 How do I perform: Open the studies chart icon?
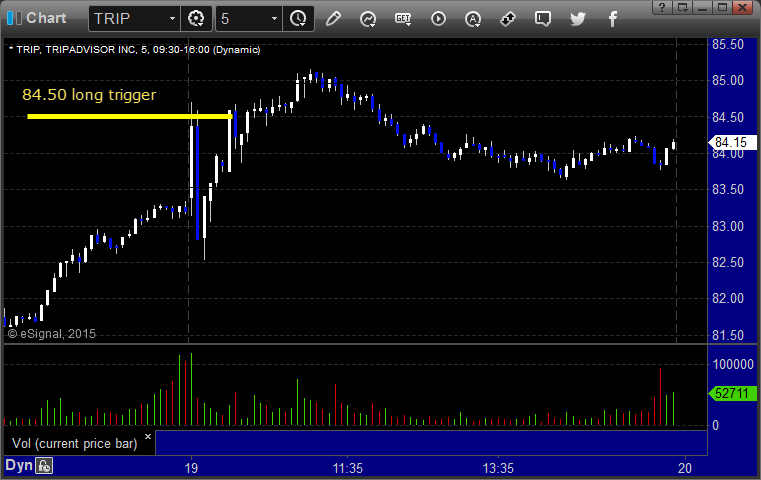coord(368,19)
